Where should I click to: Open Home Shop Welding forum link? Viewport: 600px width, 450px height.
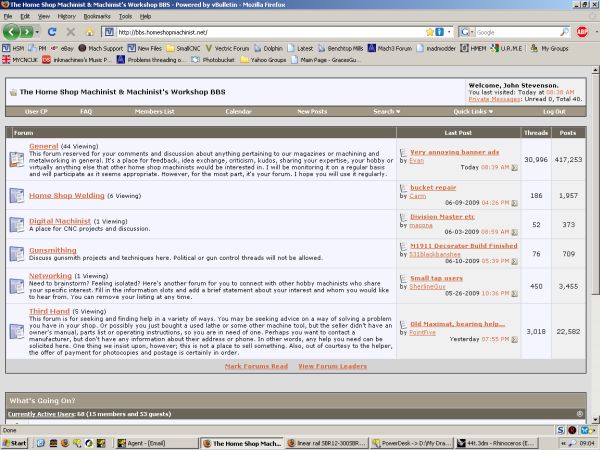tap(67, 196)
